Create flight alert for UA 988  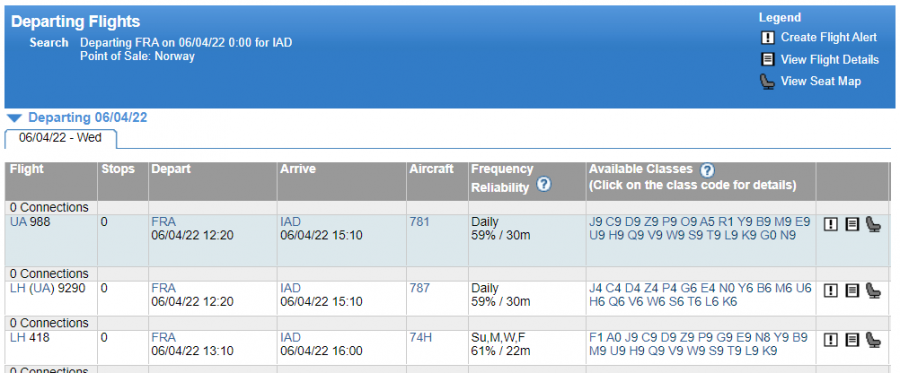(831, 224)
